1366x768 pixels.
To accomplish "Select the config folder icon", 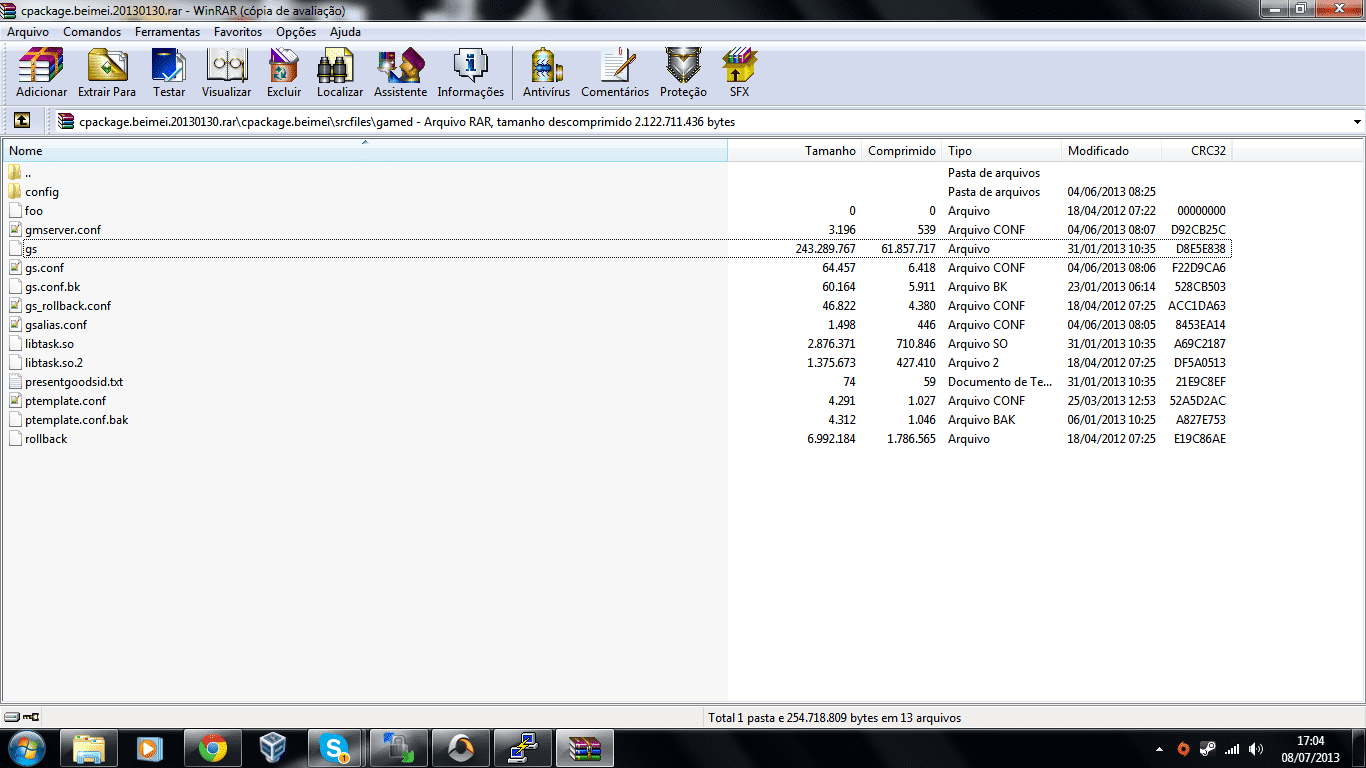I will click(x=15, y=192).
